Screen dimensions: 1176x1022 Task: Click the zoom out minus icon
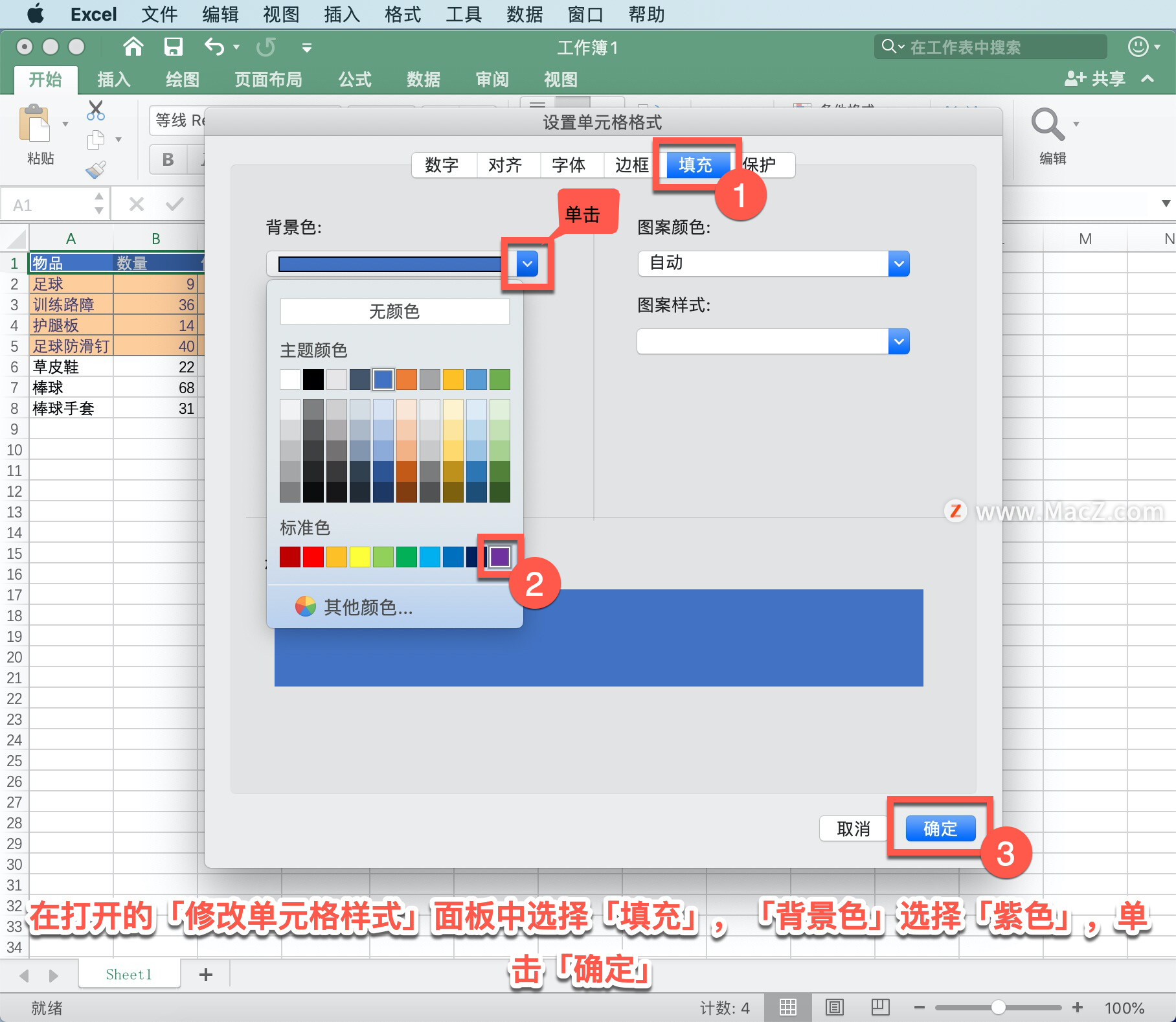tap(920, 1008)
